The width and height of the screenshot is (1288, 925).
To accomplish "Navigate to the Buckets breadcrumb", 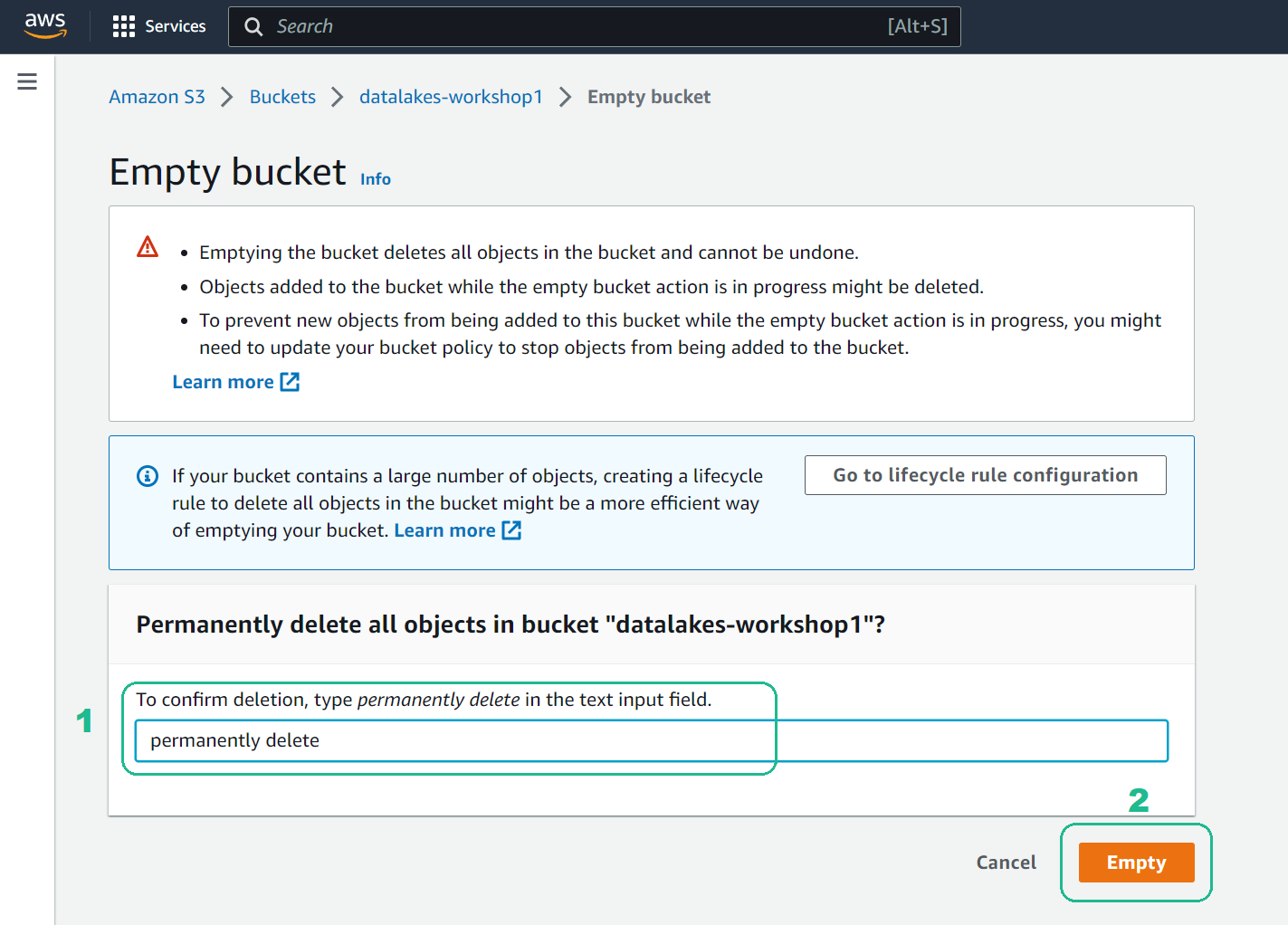I will (282, 97).
